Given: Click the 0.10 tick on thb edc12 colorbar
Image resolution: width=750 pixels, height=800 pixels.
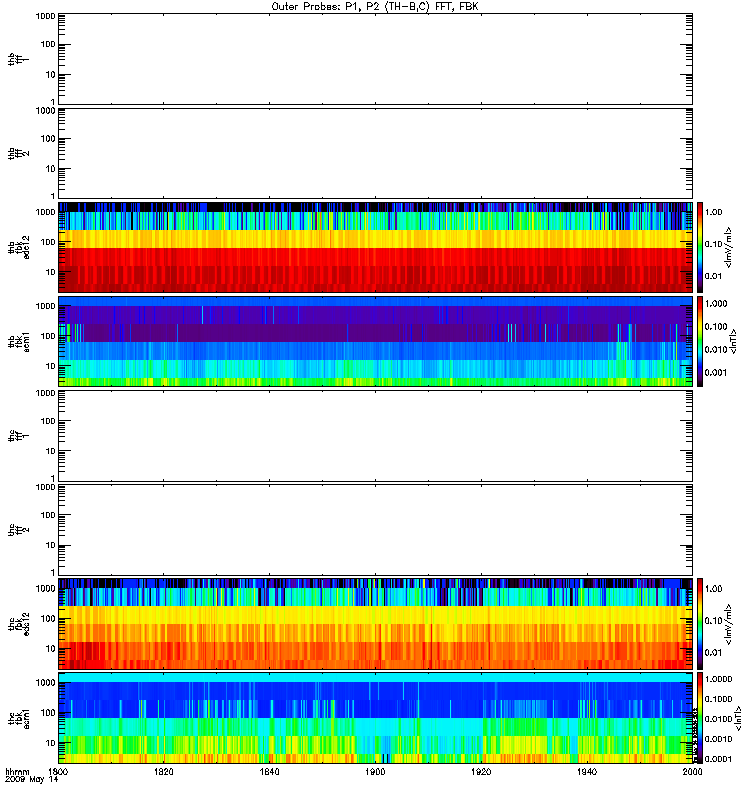Looking at the screenshot, I should (x=713, y=244).
